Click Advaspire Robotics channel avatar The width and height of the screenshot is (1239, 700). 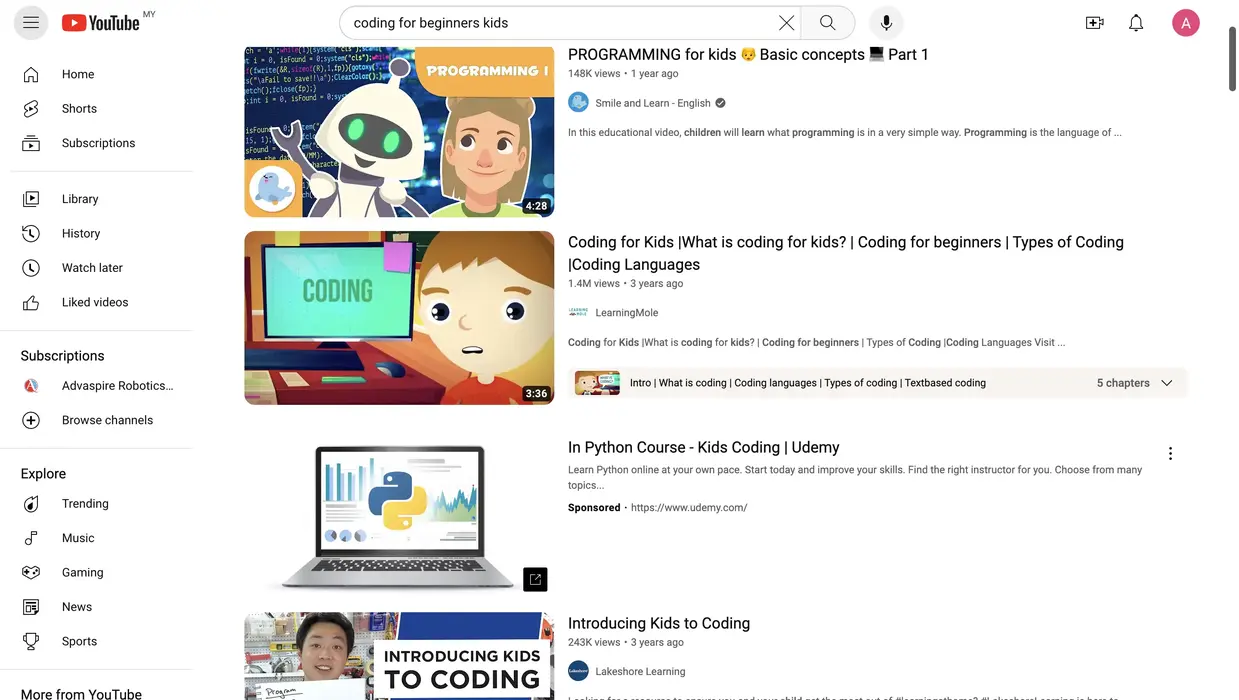[x=31, y=386]
